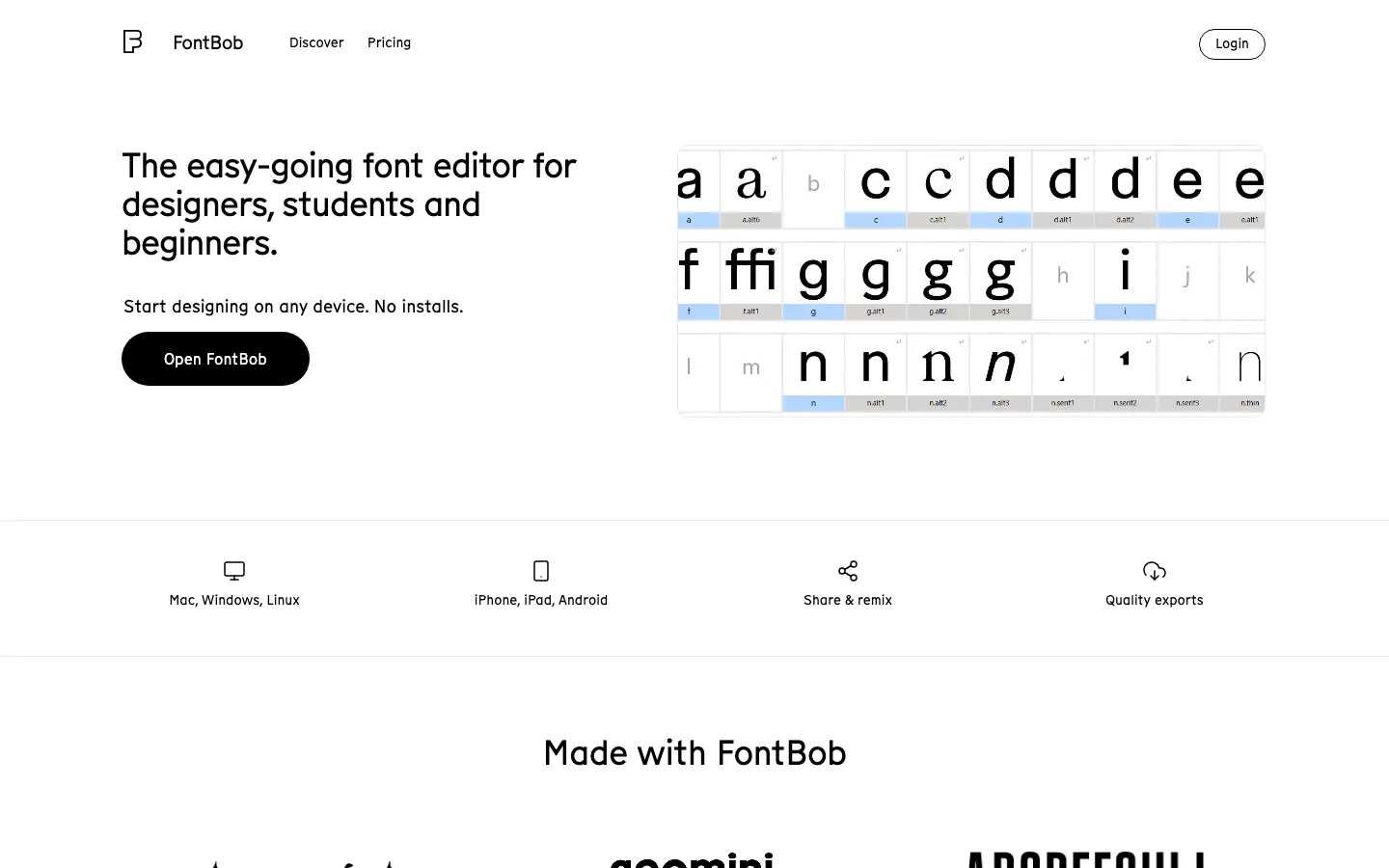Viewport: 1389px width, 868px height.
Task: Click the tablet device icon
Action: (541, 571)
